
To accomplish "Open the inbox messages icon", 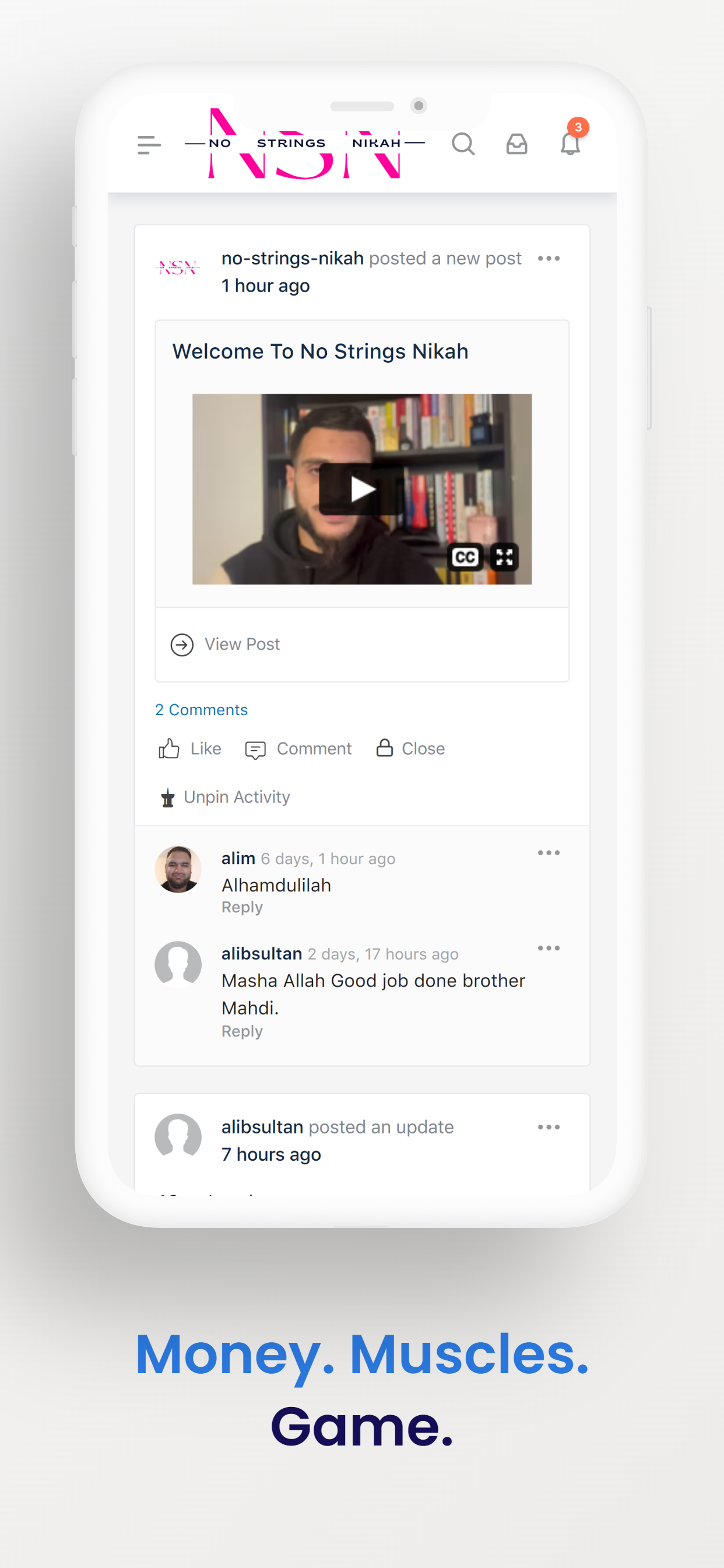I will [x=516, y=144].
